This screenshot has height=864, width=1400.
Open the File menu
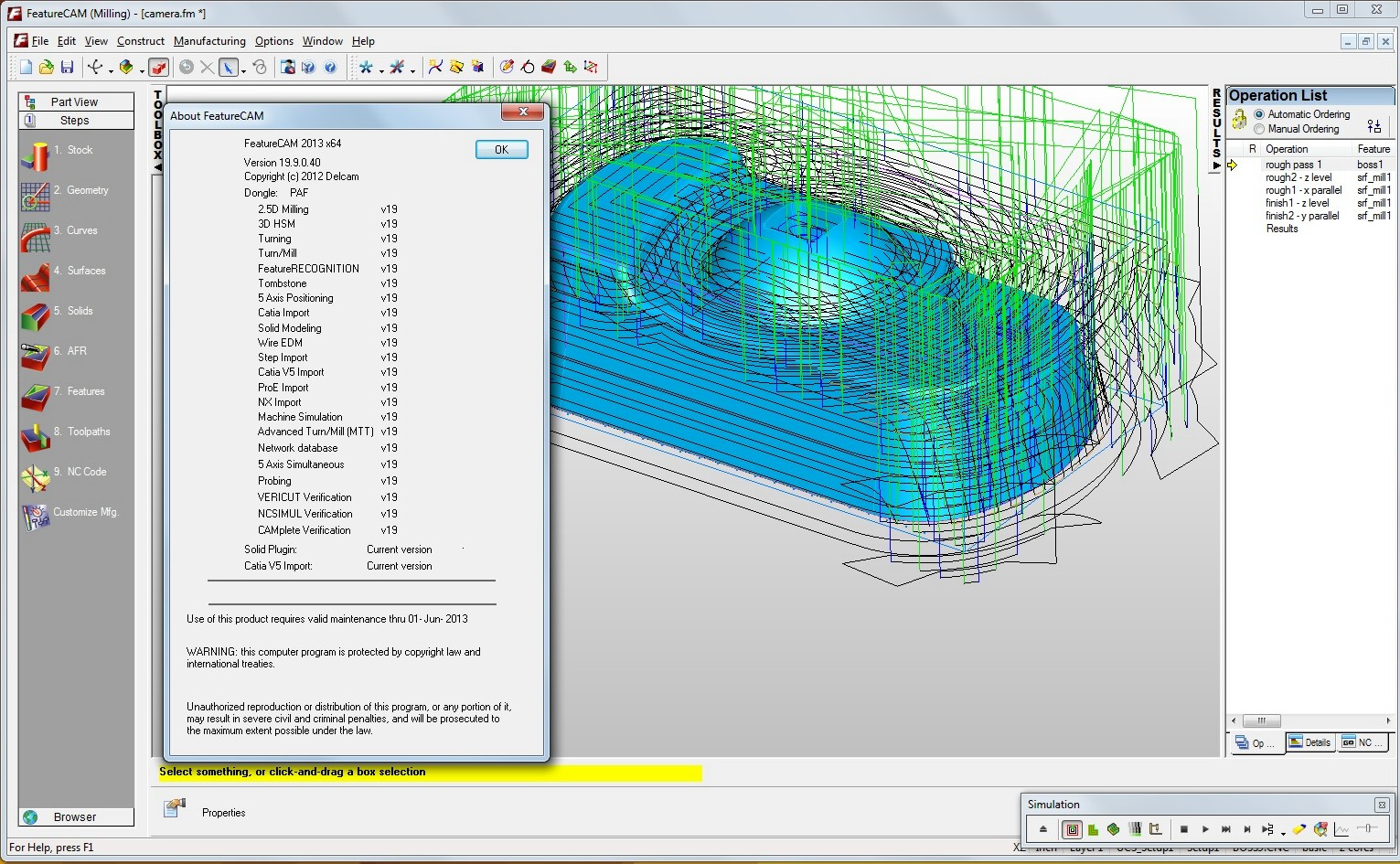(40, 41)
